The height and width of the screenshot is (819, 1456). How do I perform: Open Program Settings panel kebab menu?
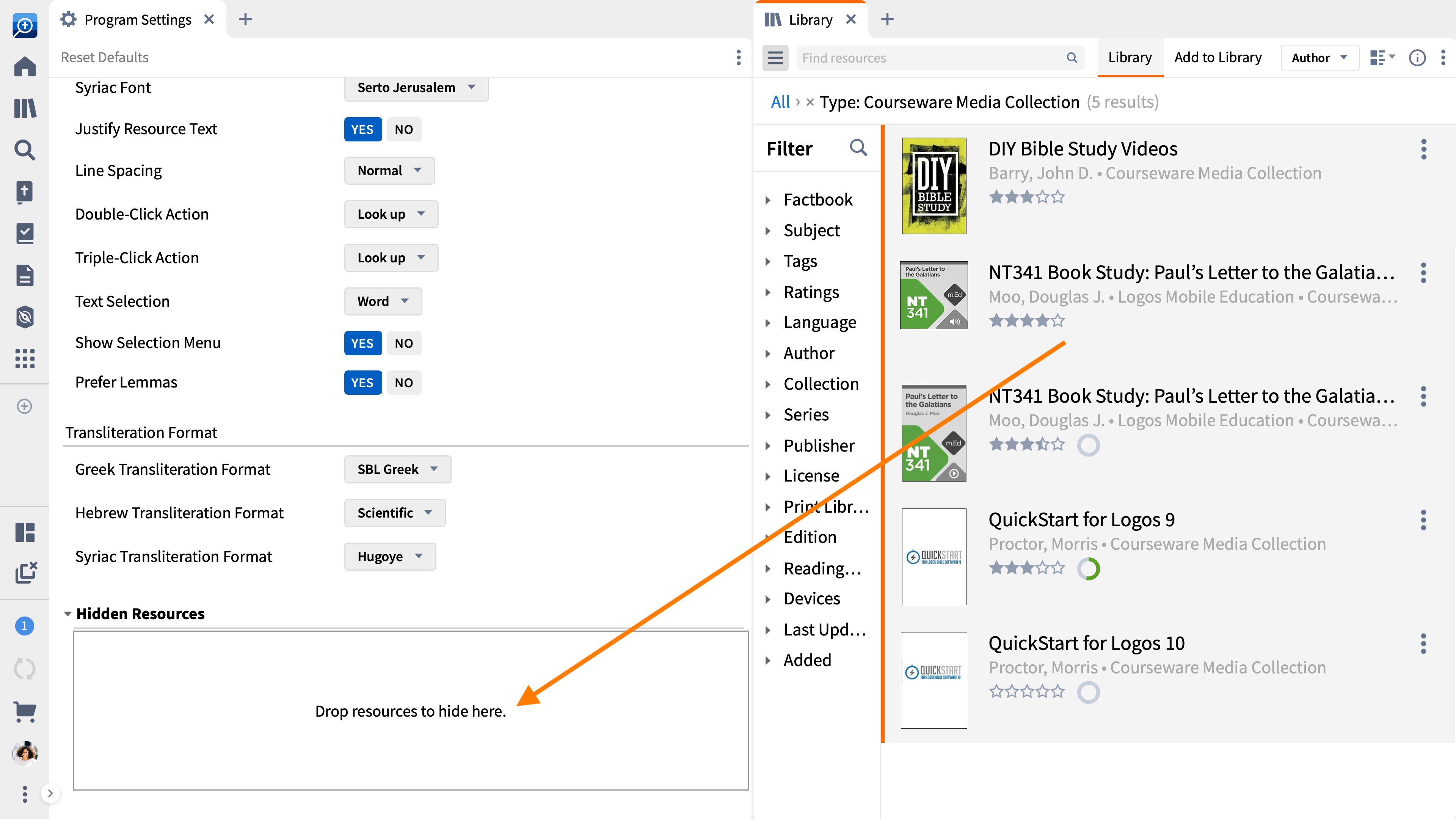coord(739,57)
